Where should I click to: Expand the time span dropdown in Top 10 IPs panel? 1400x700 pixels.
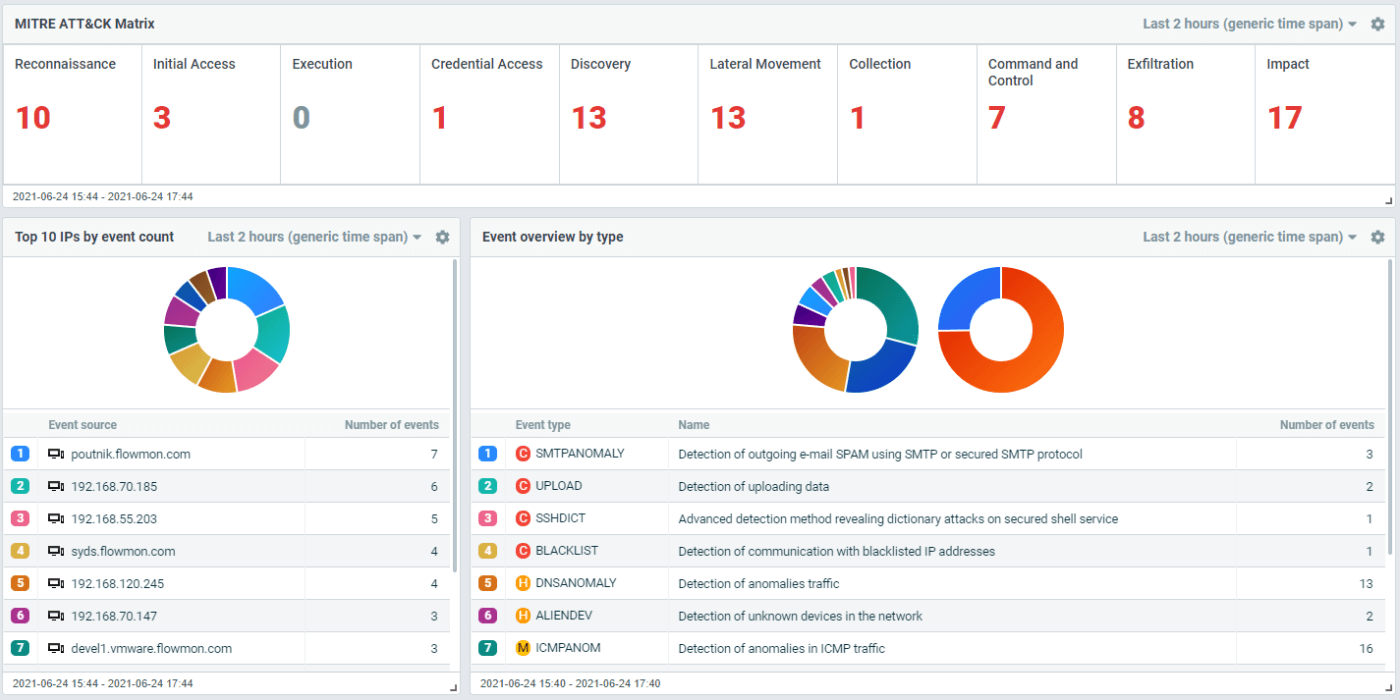[x=310, y=237]
